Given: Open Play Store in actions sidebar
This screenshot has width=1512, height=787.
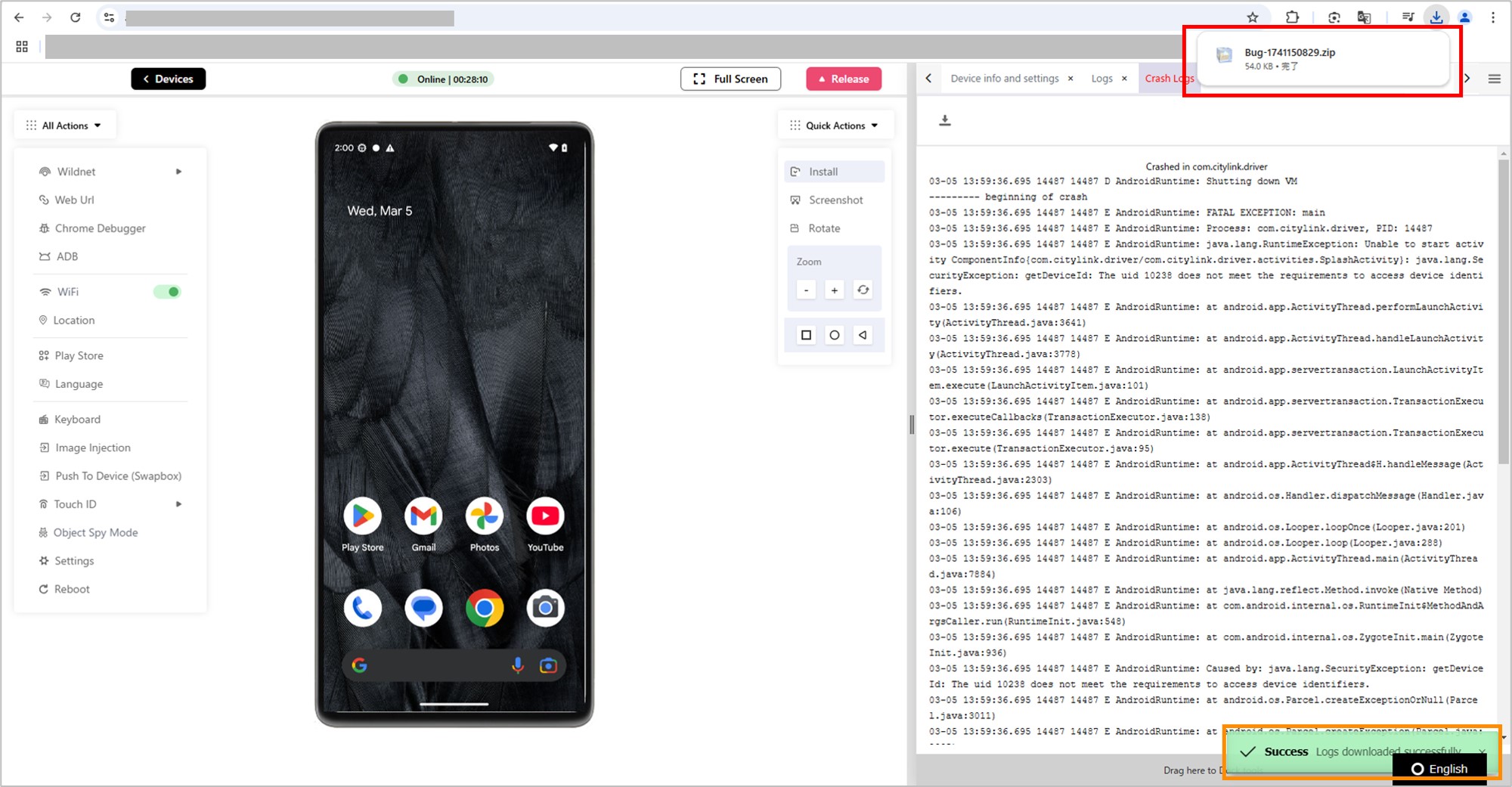Looking at the screenshot, I should [71, 356].
